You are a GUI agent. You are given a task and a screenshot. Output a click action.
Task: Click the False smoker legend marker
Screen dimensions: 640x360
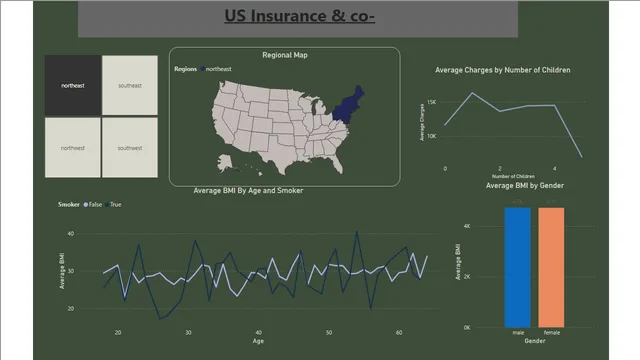(86, 204)
